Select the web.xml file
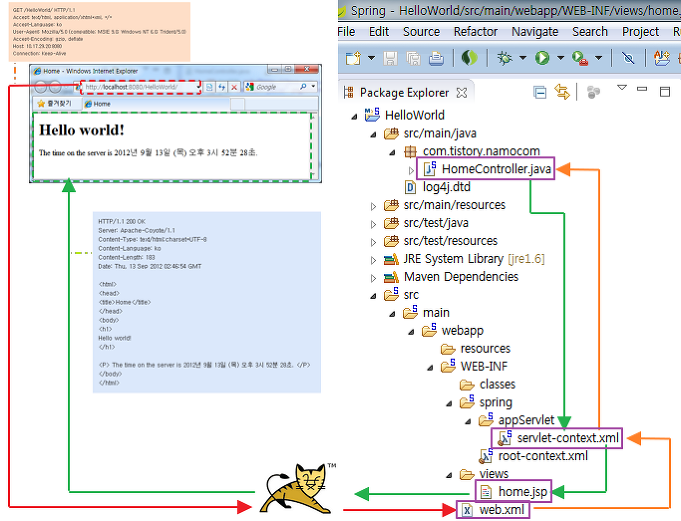 pyautogui.click(x=502, y=510)
